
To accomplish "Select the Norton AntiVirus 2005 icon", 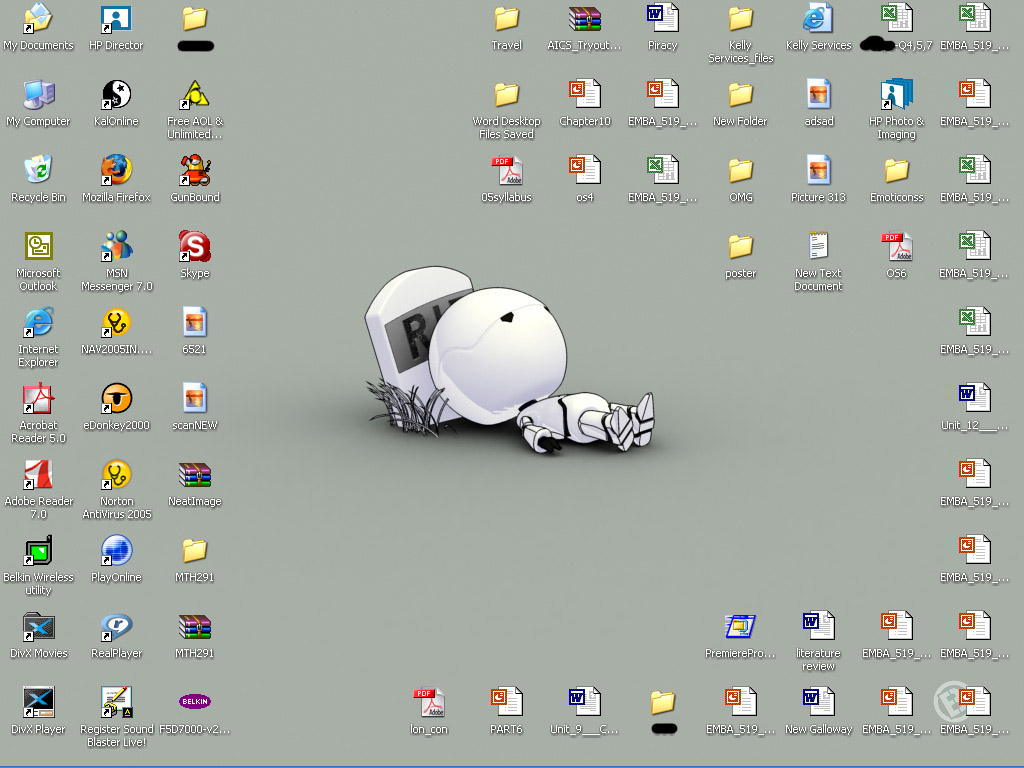I will tap(116, 475).
